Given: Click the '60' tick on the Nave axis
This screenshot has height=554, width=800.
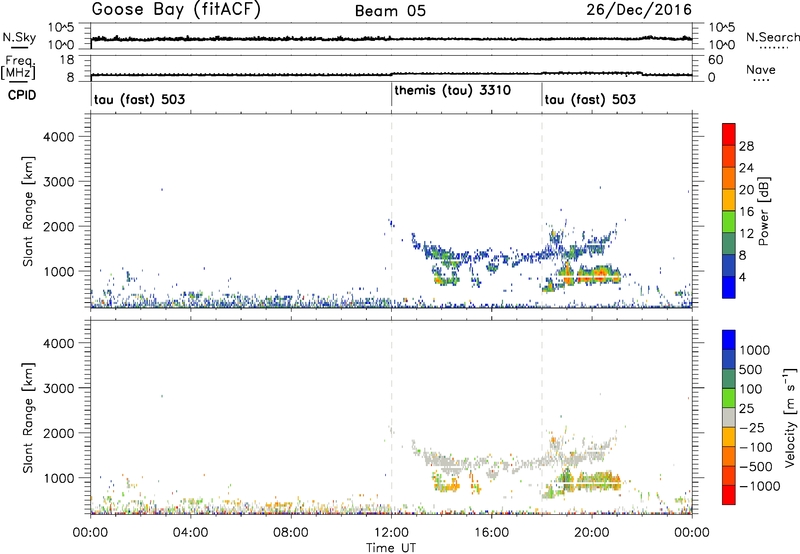Looking at the screenshot, I should pyautogui.click(x=715, y=60).
